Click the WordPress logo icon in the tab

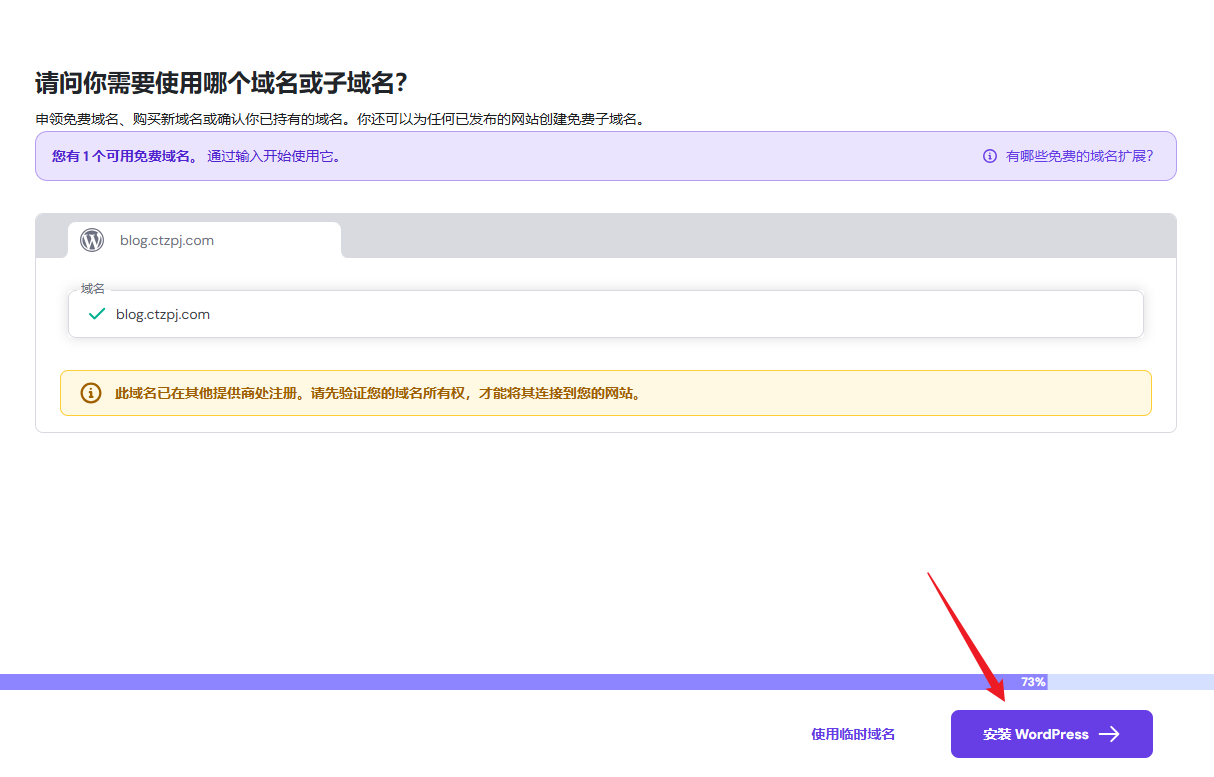[92, 240]
